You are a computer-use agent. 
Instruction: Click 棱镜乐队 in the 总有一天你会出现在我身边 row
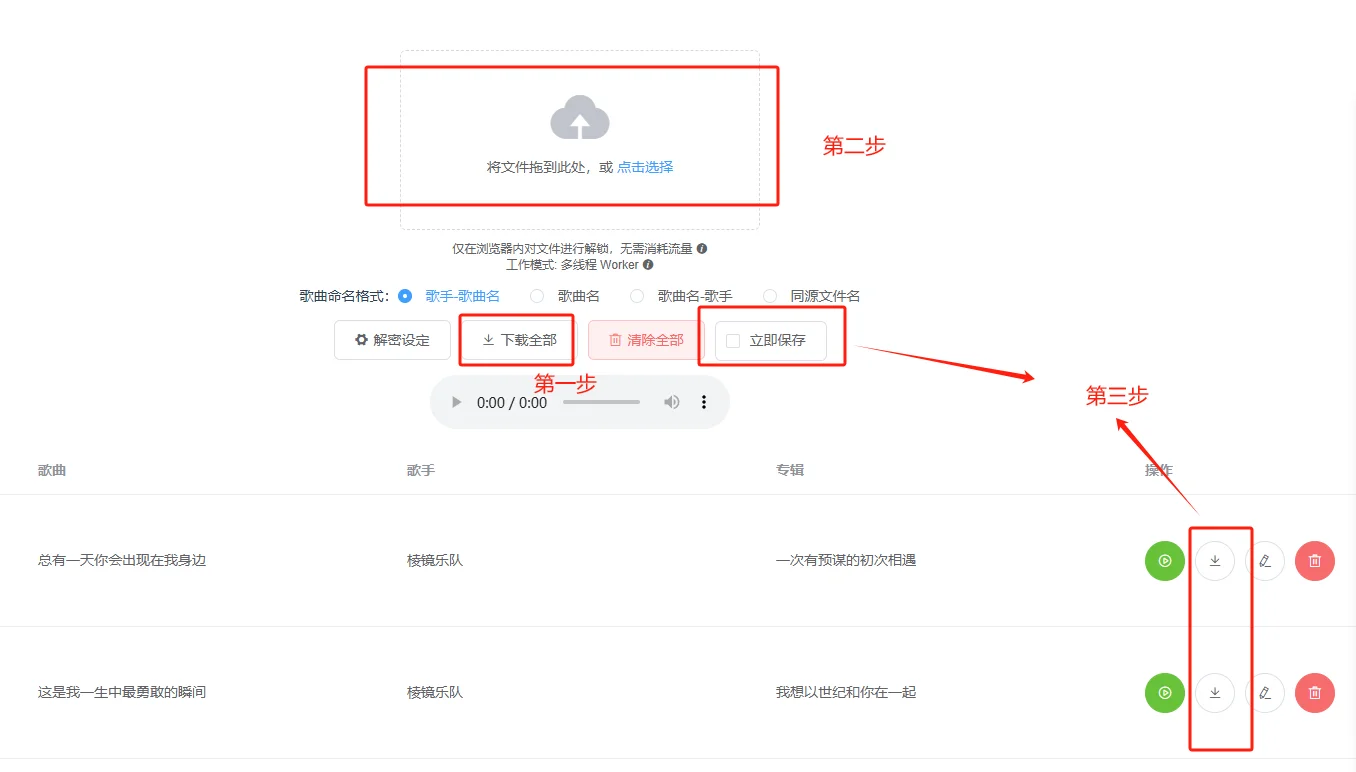click(x=435, y=560)
